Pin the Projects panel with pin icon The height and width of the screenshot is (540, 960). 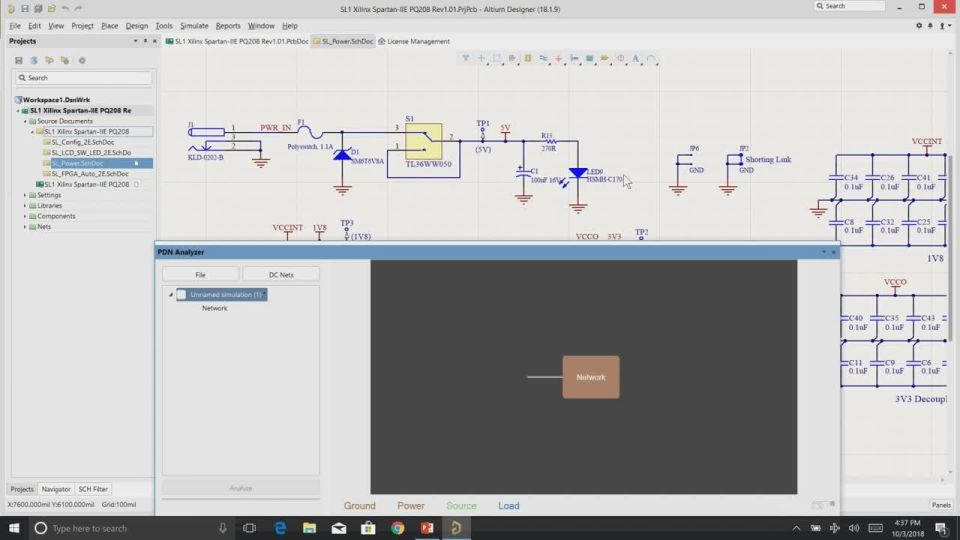[x=145, y=41]
